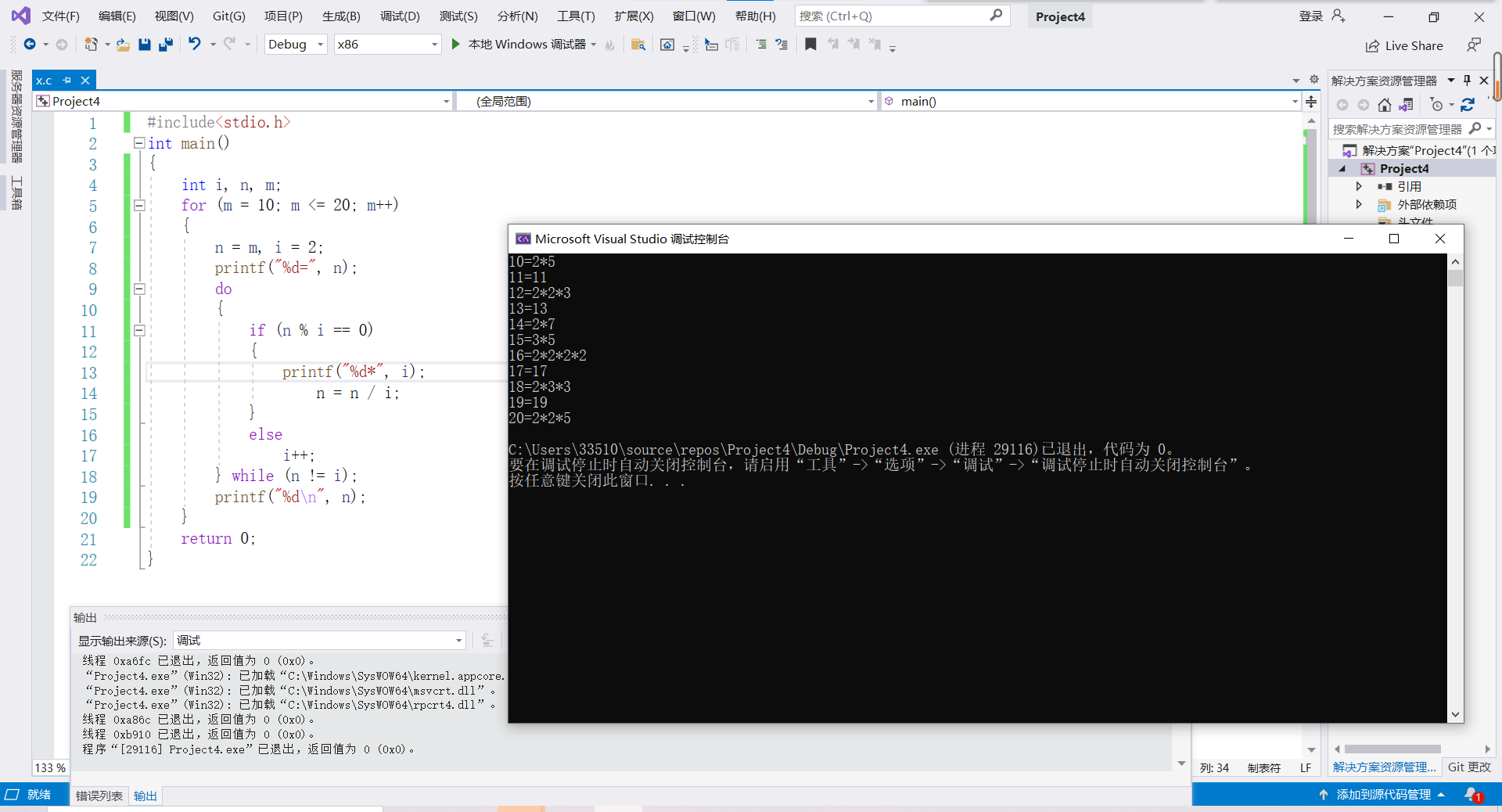Screen dimensions: 1502x812
Task: Start debugging with the green play icon
Action: click(x=455, y=45)
